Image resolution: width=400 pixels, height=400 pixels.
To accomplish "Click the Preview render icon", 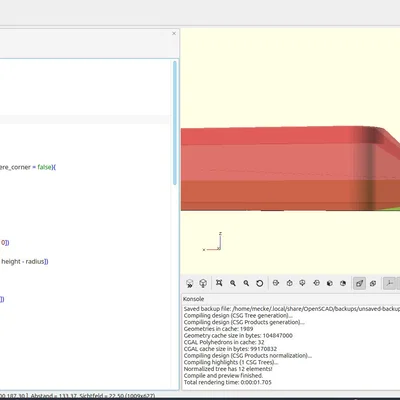I will coord(190,283).
